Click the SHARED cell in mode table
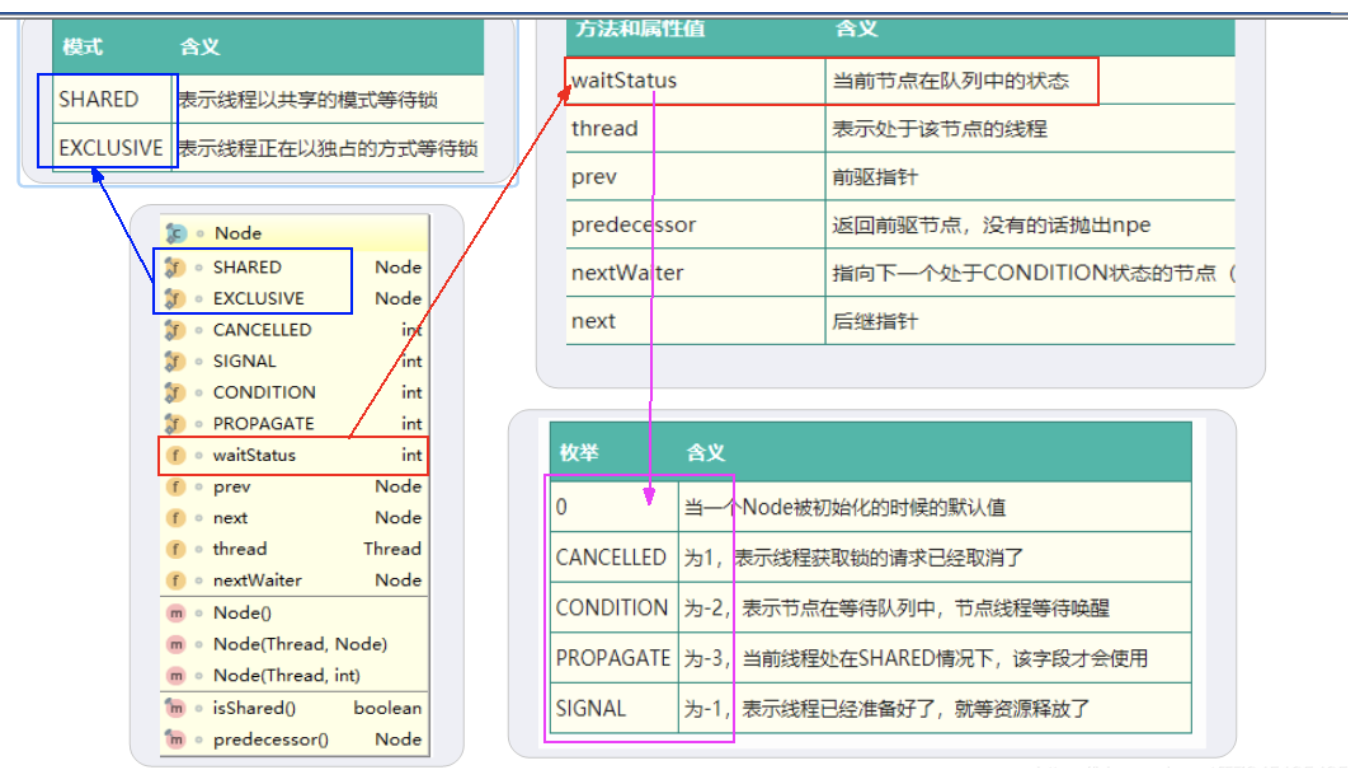 [99, 99]
